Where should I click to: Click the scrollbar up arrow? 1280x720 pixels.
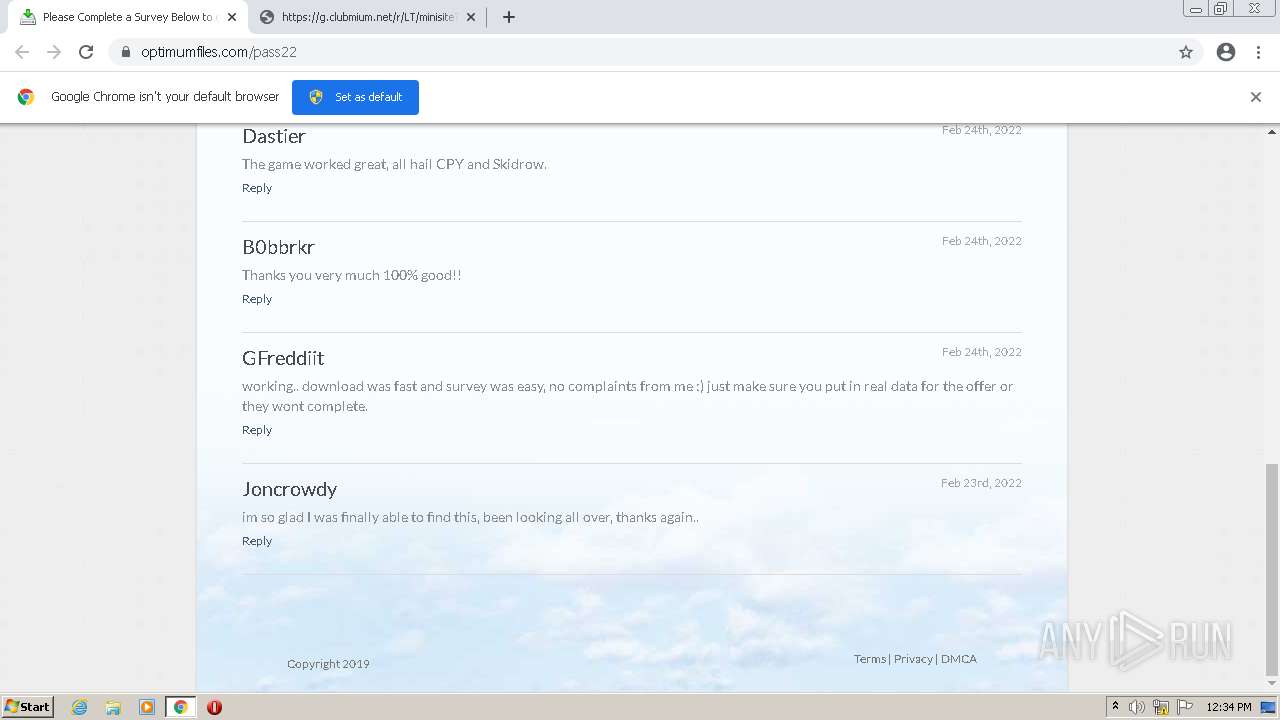click(1272, 131)
